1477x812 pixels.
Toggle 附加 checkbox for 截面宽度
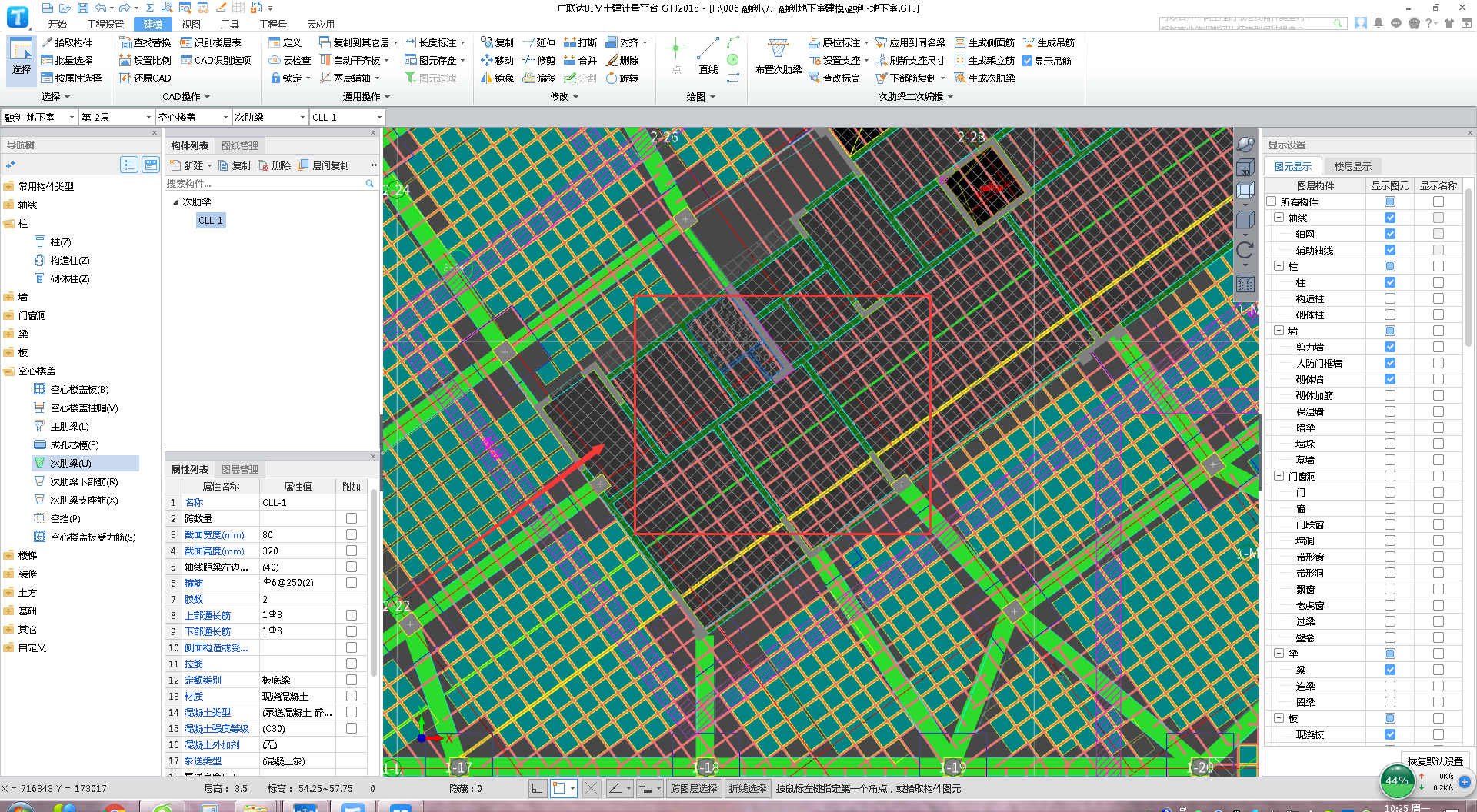point(351,534)
